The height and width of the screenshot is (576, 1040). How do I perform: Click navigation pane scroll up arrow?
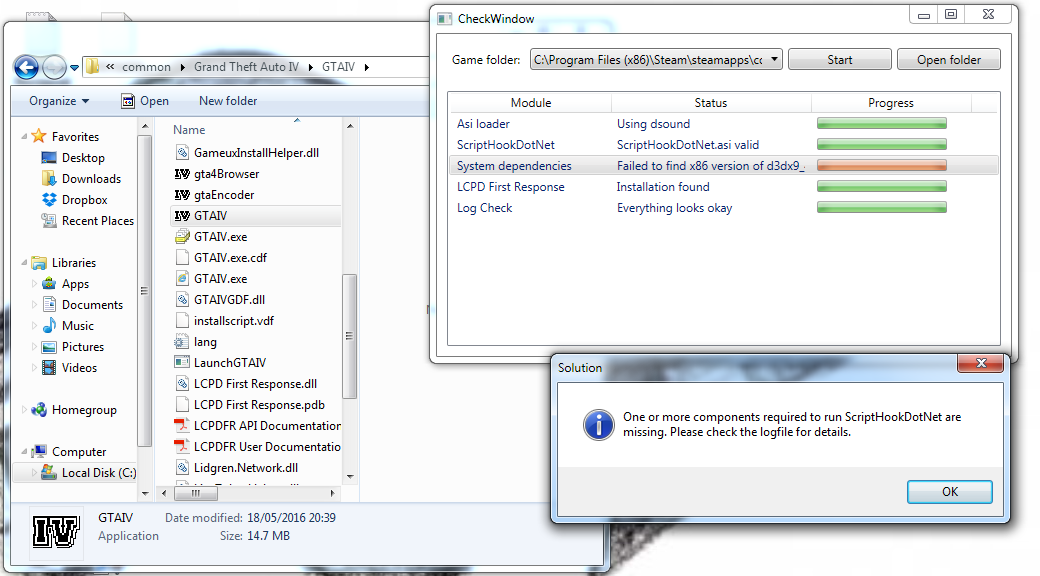tap(145, 126)
